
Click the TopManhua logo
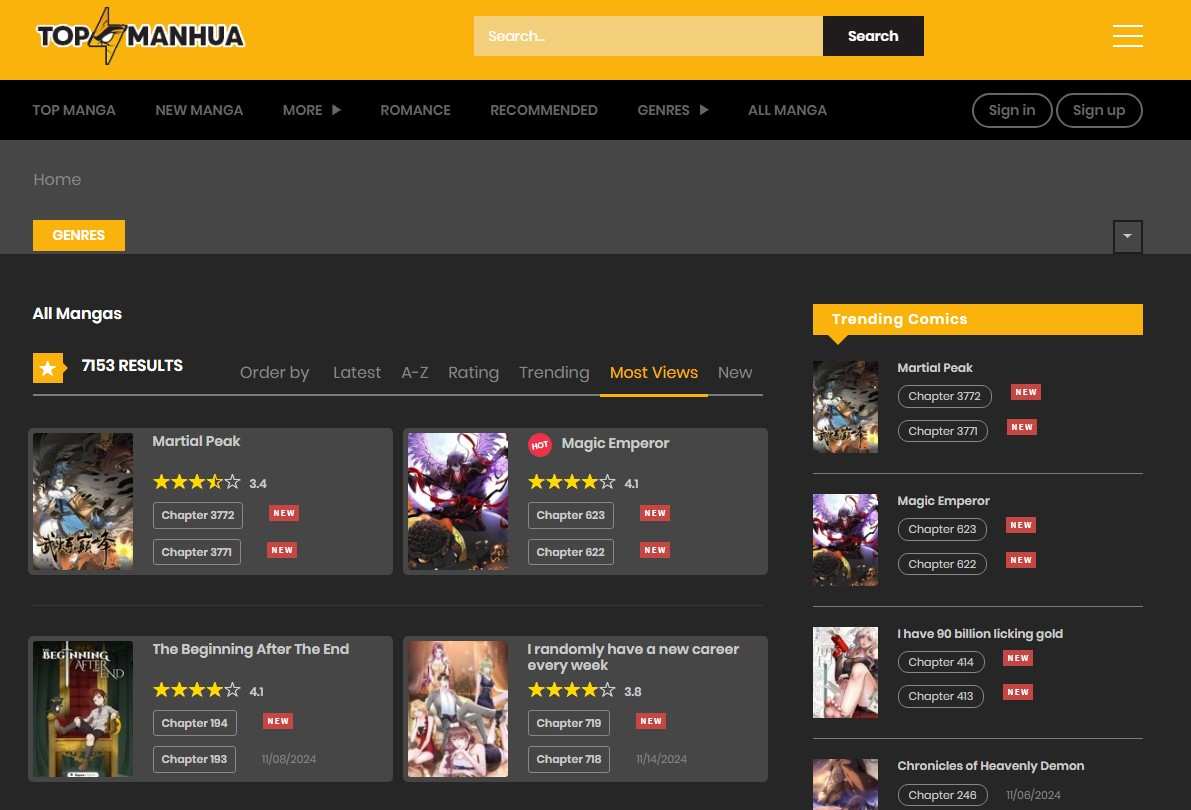point(141,36)
